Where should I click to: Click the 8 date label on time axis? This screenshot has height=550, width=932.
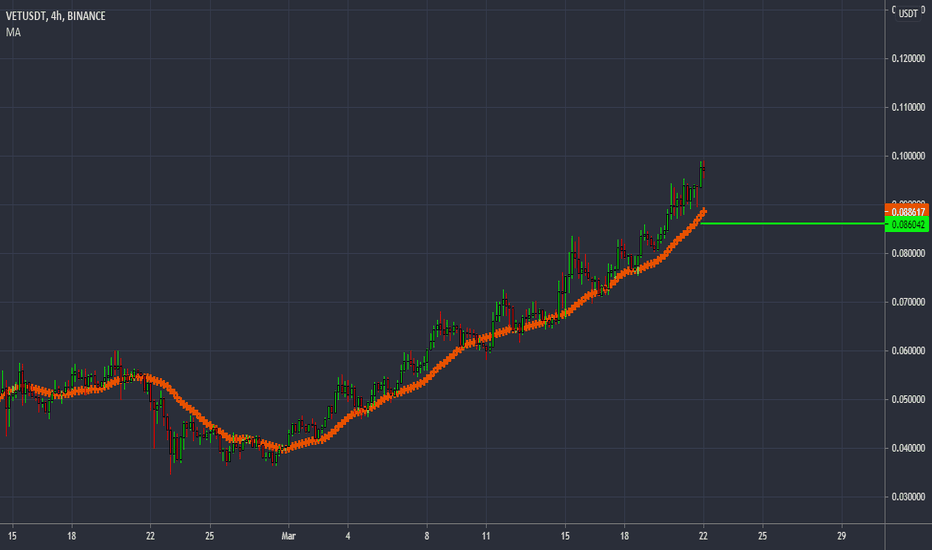pos(427,536)
